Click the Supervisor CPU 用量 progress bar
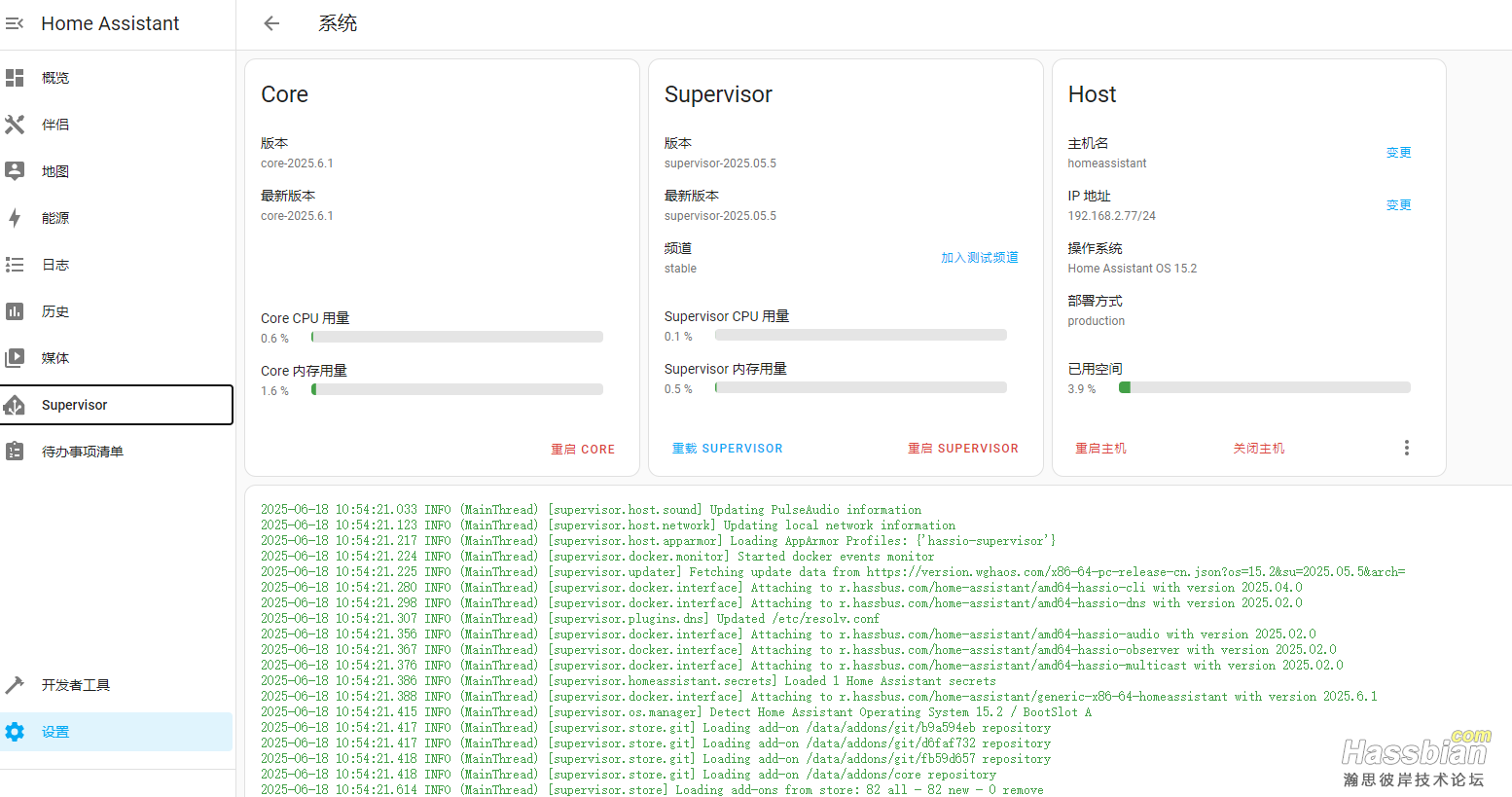Viewport: 1512px width, 797px height. (861, 335)
